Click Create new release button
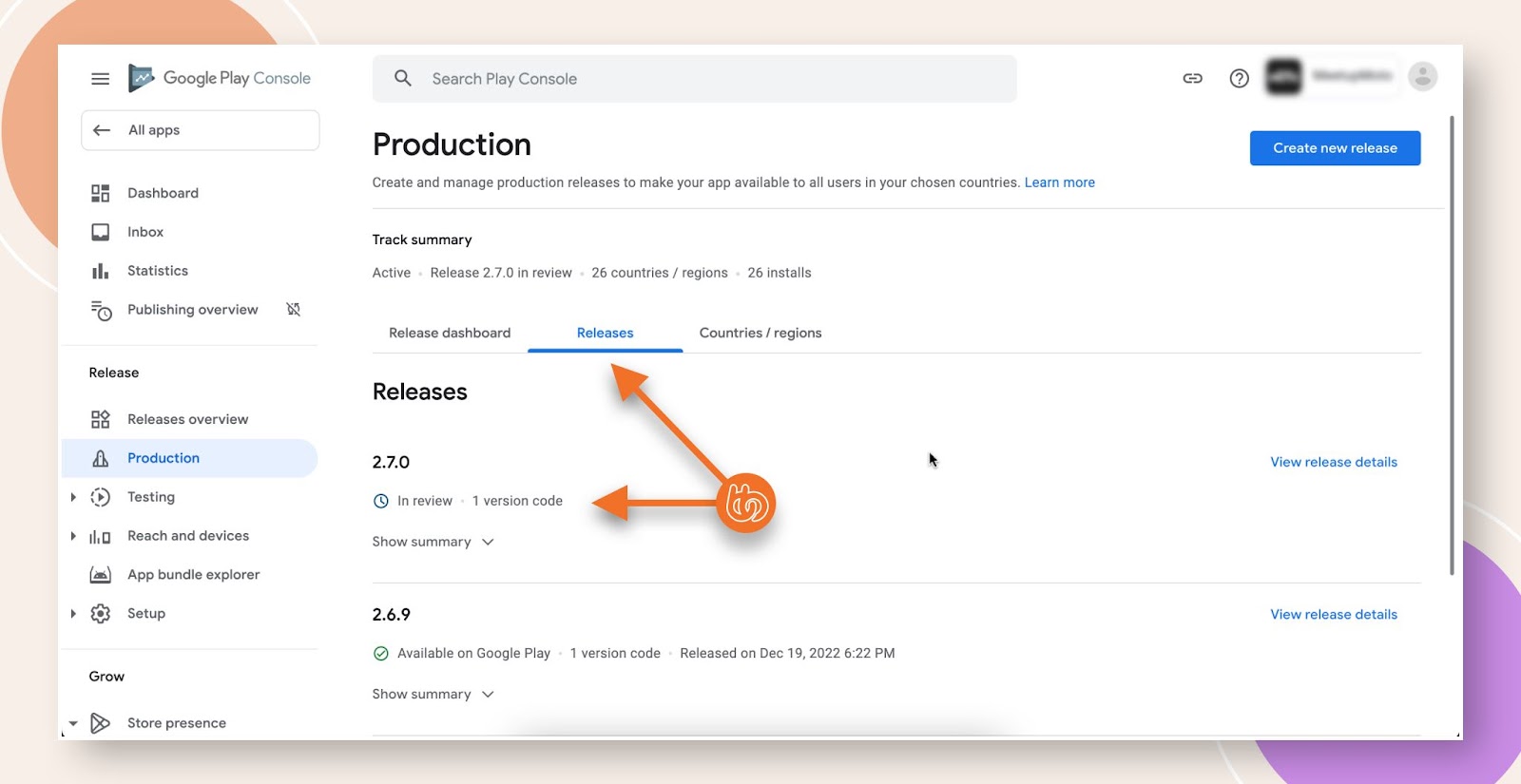Screen dimensions: 1521x784 tap(1335, 148)
